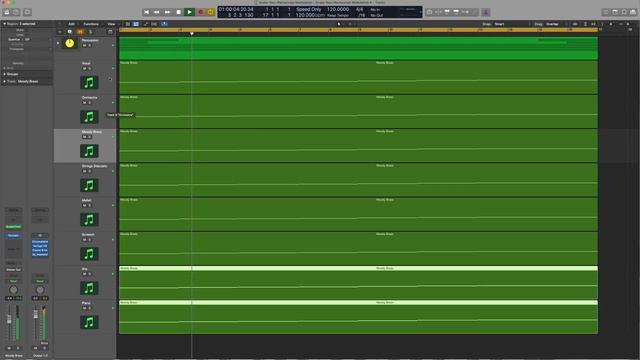Click the Strings Staccato track note icon
This screenshot has width=640, height=360.
pos(89,186)
